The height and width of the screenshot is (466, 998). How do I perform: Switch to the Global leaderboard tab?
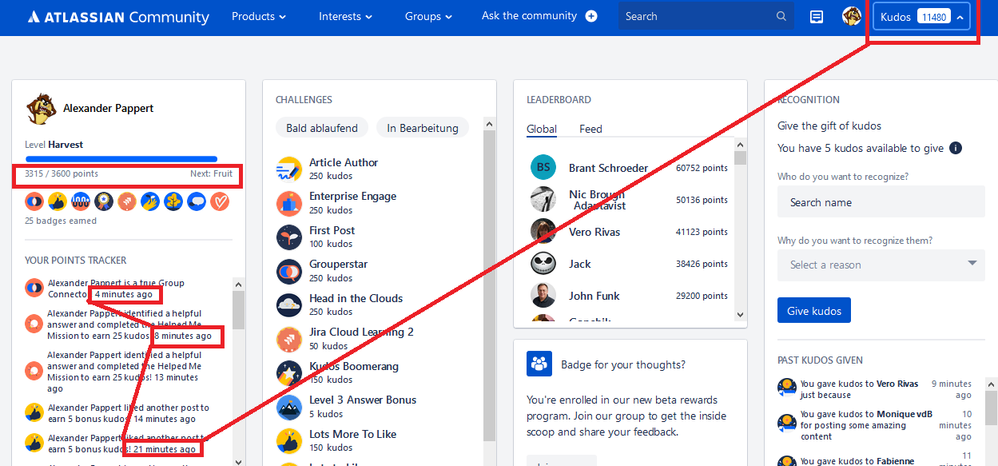542,129
